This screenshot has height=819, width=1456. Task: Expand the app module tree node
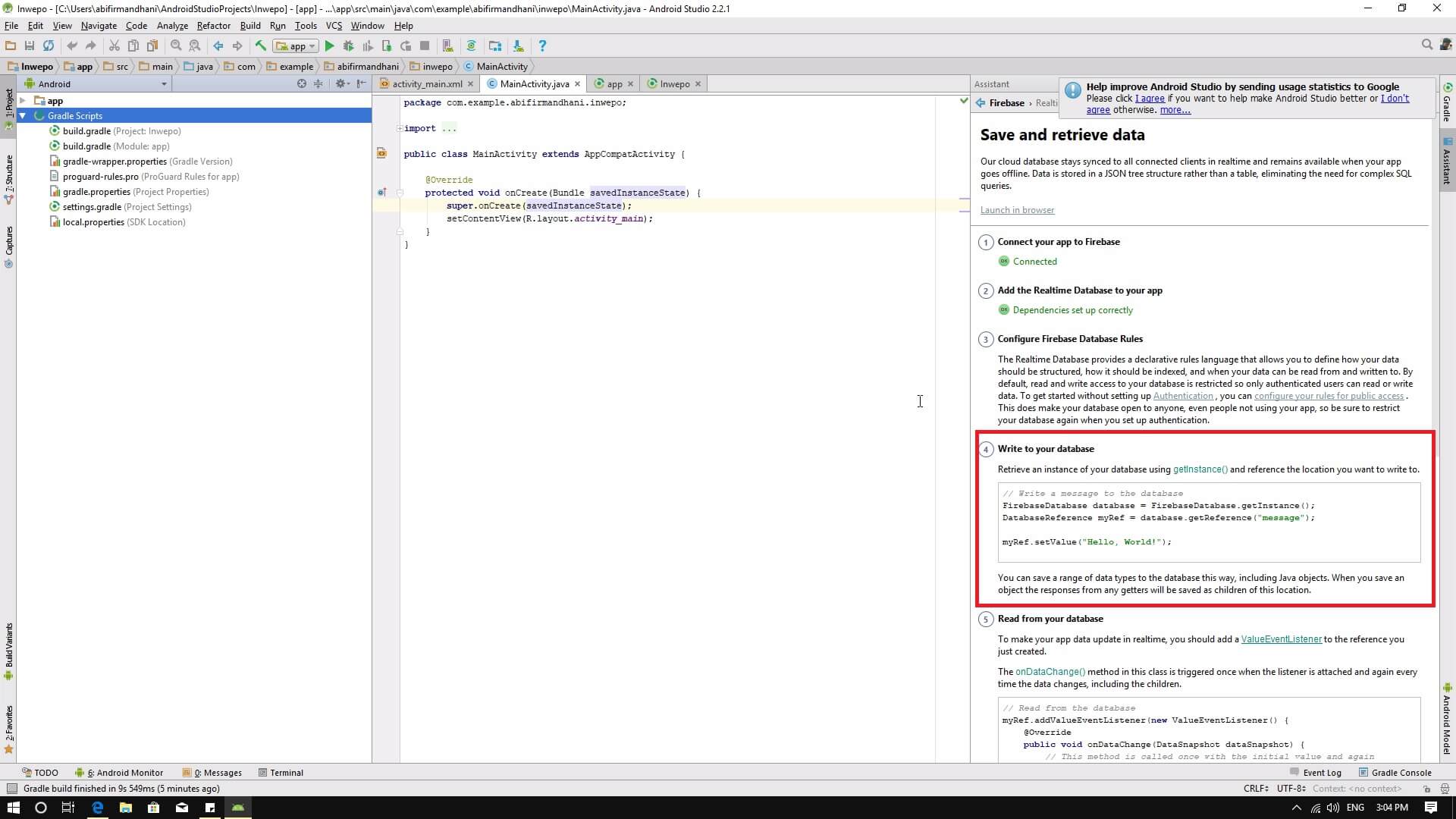[23, 101]
